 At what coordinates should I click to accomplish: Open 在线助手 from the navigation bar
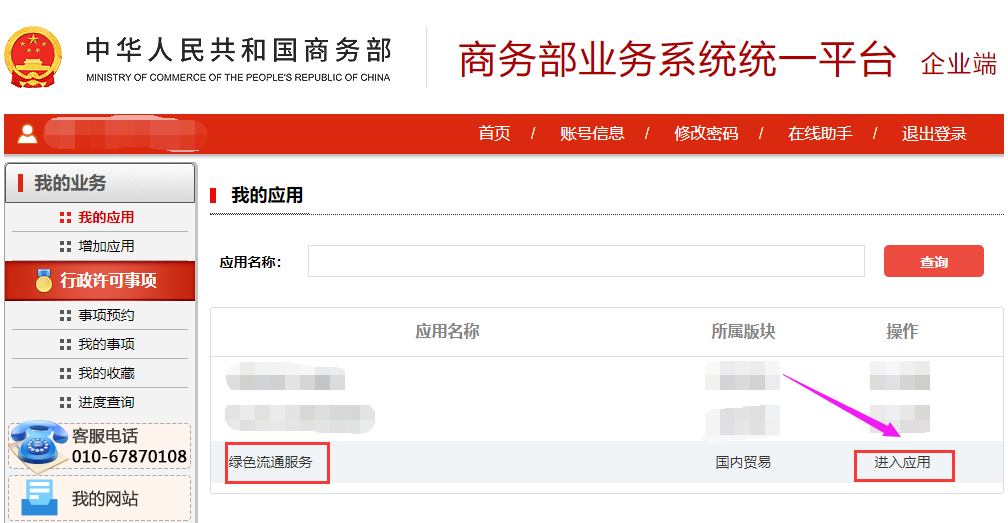pyautogui.click(x=820, y=134)
